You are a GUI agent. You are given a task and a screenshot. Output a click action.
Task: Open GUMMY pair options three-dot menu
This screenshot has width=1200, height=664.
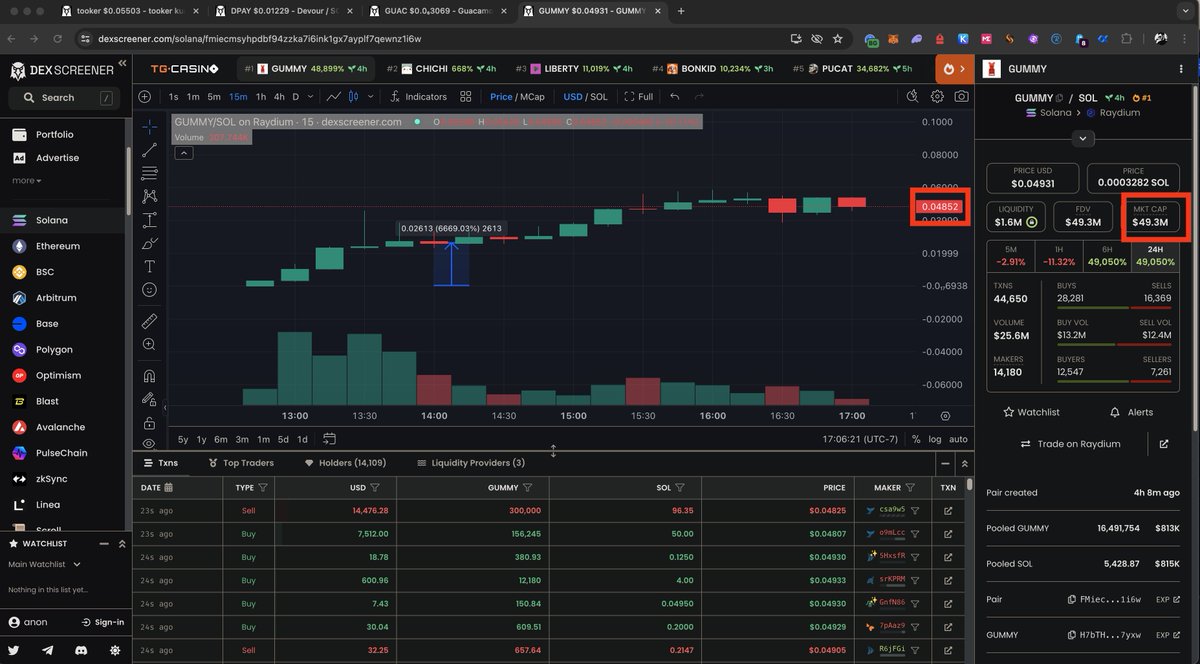tap(1183, 69)
